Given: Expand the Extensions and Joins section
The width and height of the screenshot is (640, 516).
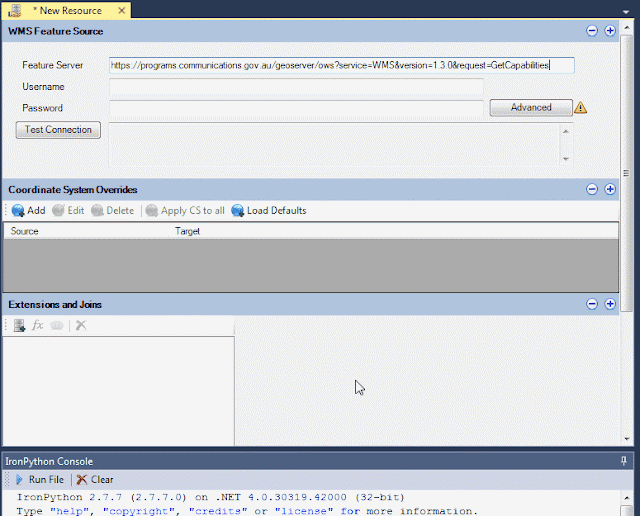Looking at the screenshot, I should (610, 304).
